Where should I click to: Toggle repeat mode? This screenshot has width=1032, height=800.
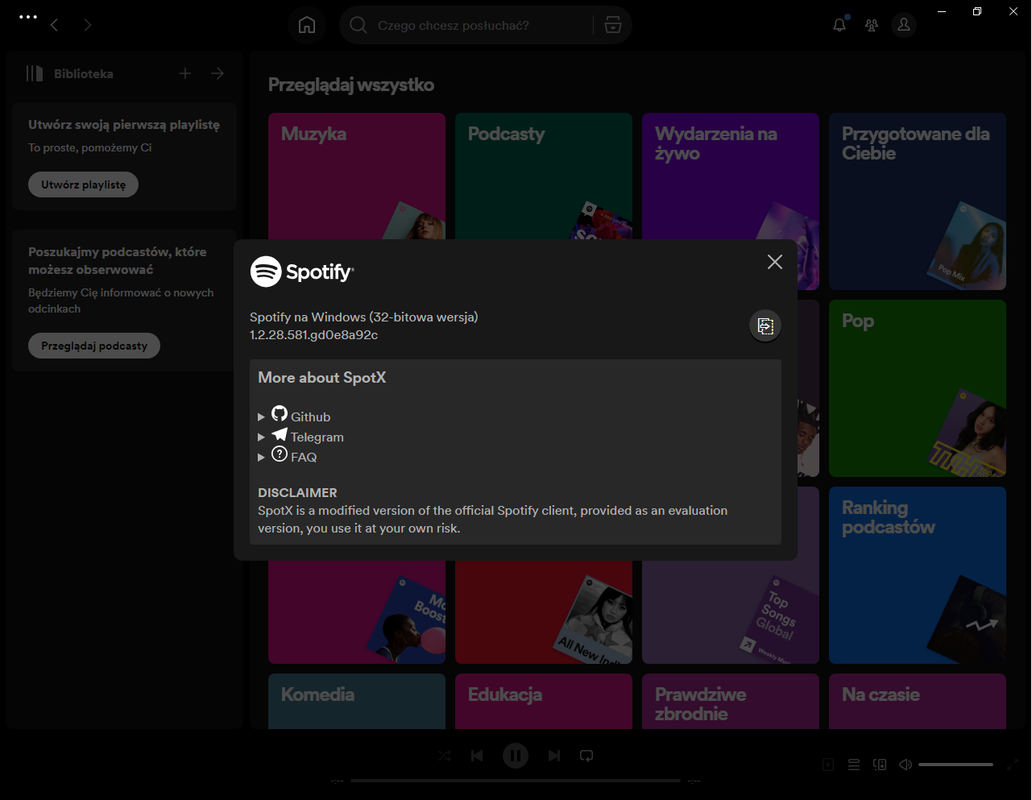[586, 756]
